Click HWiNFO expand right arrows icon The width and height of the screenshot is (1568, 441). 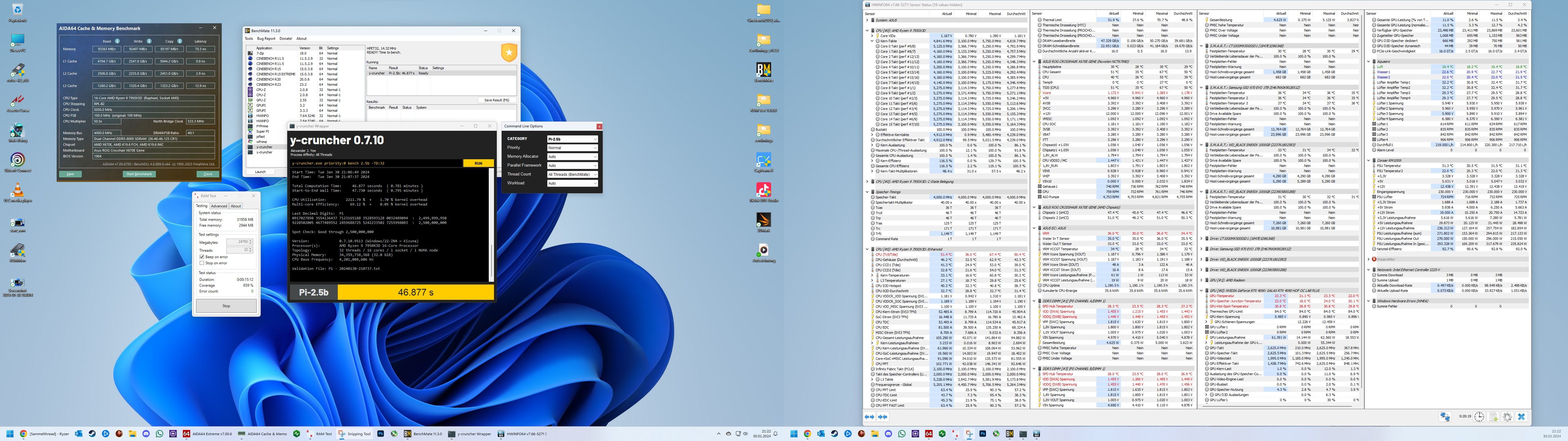[869, 417]
